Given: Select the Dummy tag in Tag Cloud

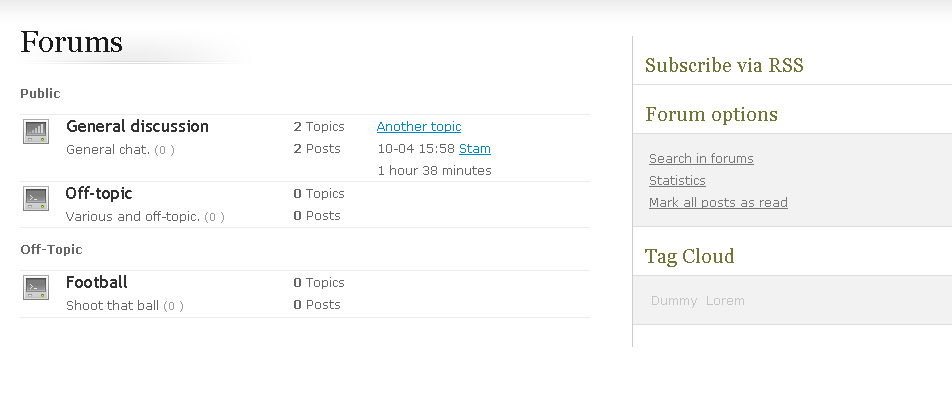Looking at the screenshot, I should click(673, 301).
